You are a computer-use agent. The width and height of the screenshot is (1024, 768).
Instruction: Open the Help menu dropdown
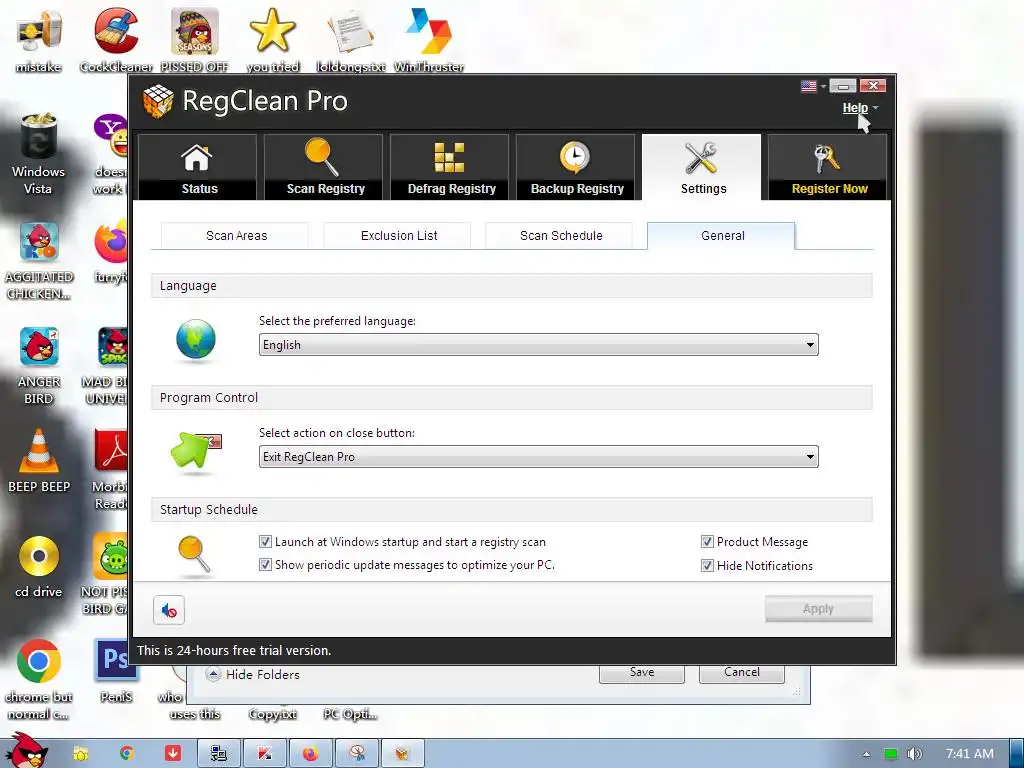tap(860, 108)
